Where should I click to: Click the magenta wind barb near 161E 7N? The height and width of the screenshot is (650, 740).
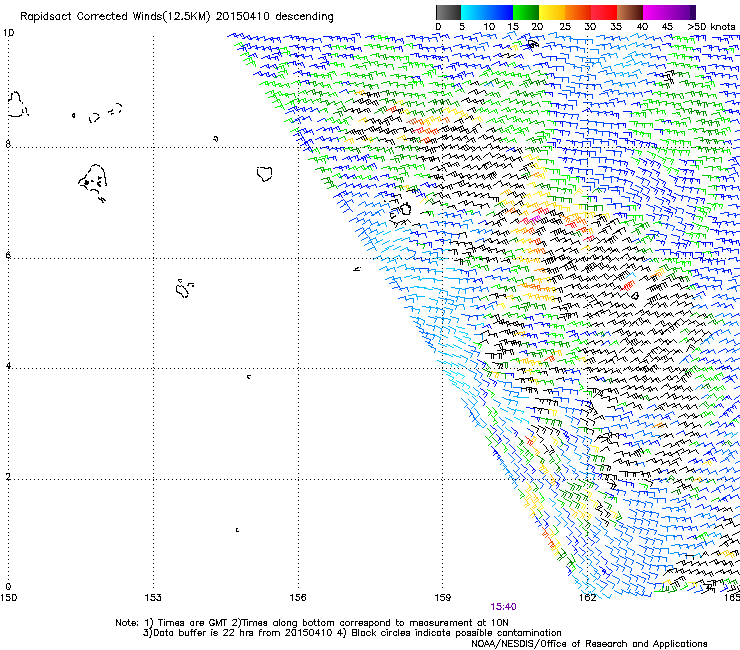pyautogui.click(x=535, y=219)
